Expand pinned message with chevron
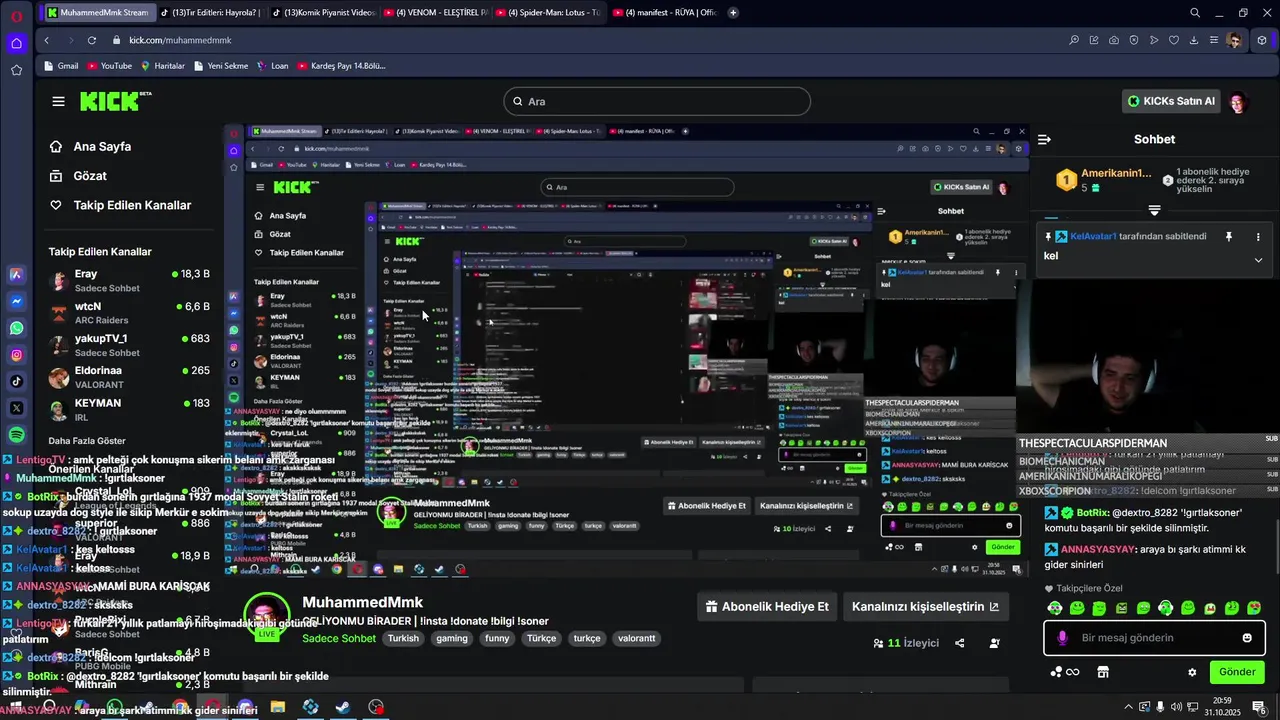This screenshot has height=720, width=1280. pos(1258,260)
